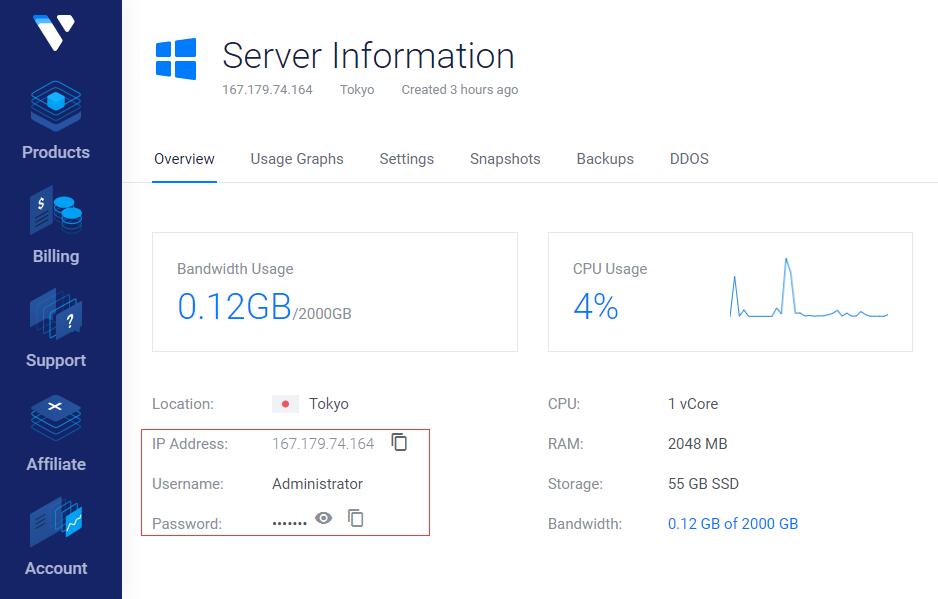The image size is (938, 599).
Task: Switch to the Usage Graphs tab
Action: (x=297, y=159)
